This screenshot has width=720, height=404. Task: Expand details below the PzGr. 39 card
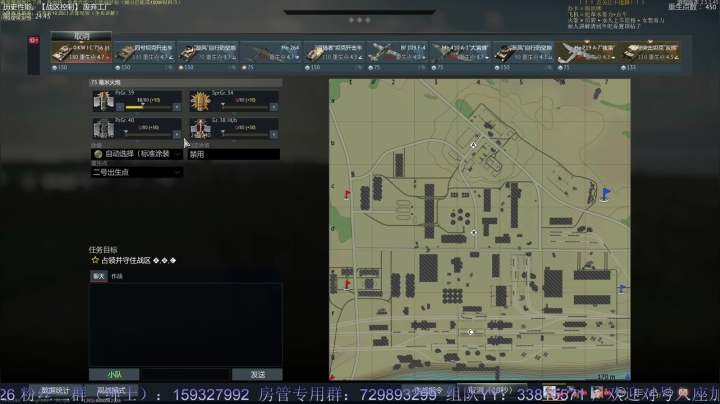tap(137, 113)
